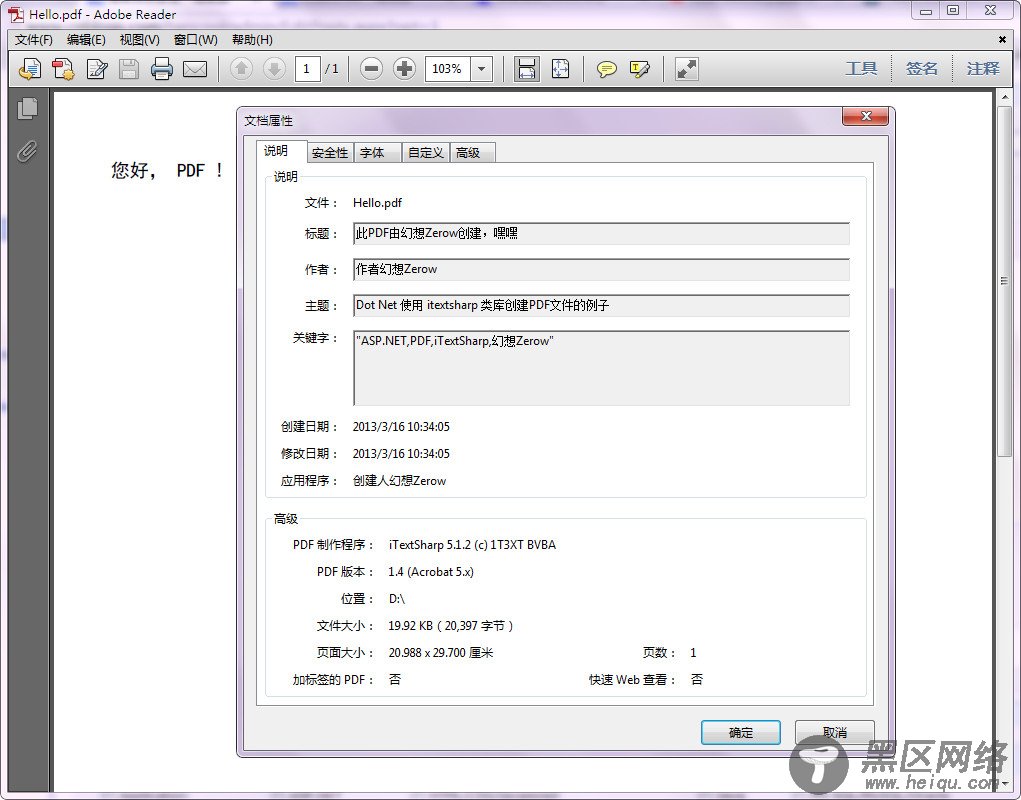Click the 作者 author field
Image resolution: width=1021 pixels, height=800 pixels.
[x=601, y=269]
